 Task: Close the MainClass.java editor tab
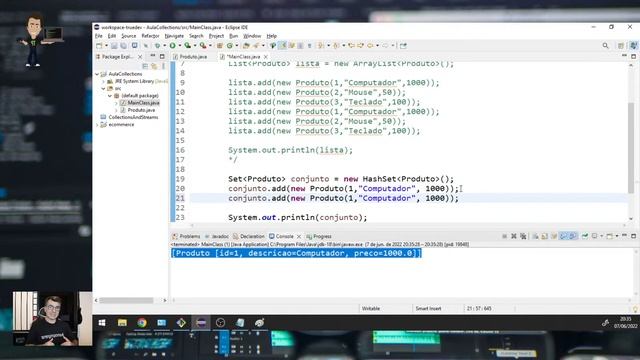[266, 57]
